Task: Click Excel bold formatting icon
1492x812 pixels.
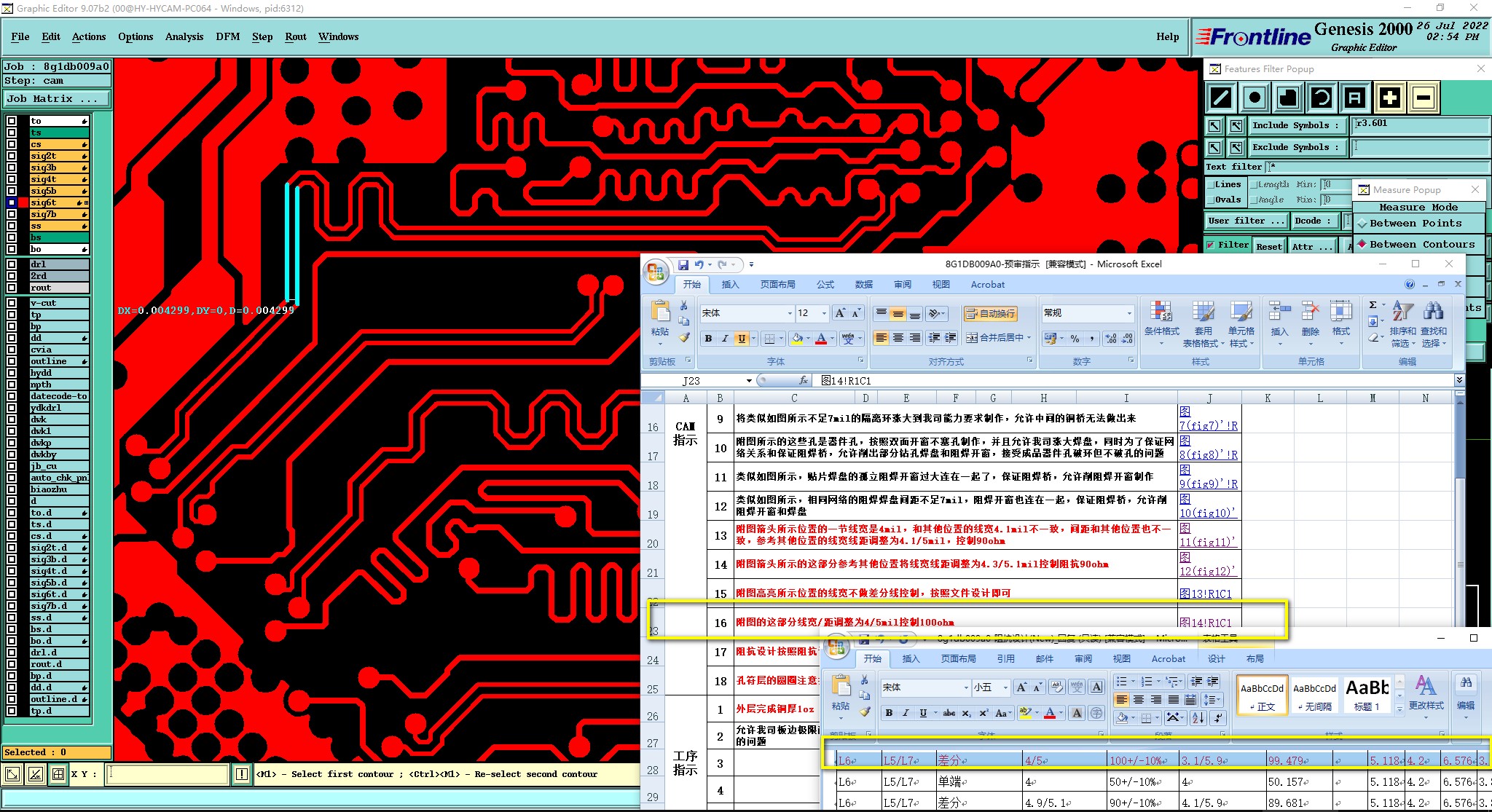Action: point(708,339)
